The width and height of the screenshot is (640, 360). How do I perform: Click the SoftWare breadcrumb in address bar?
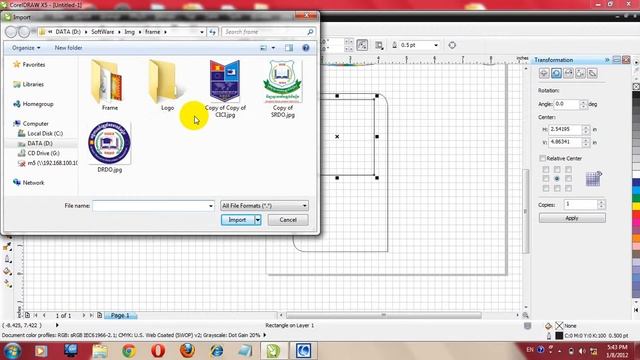102,32
